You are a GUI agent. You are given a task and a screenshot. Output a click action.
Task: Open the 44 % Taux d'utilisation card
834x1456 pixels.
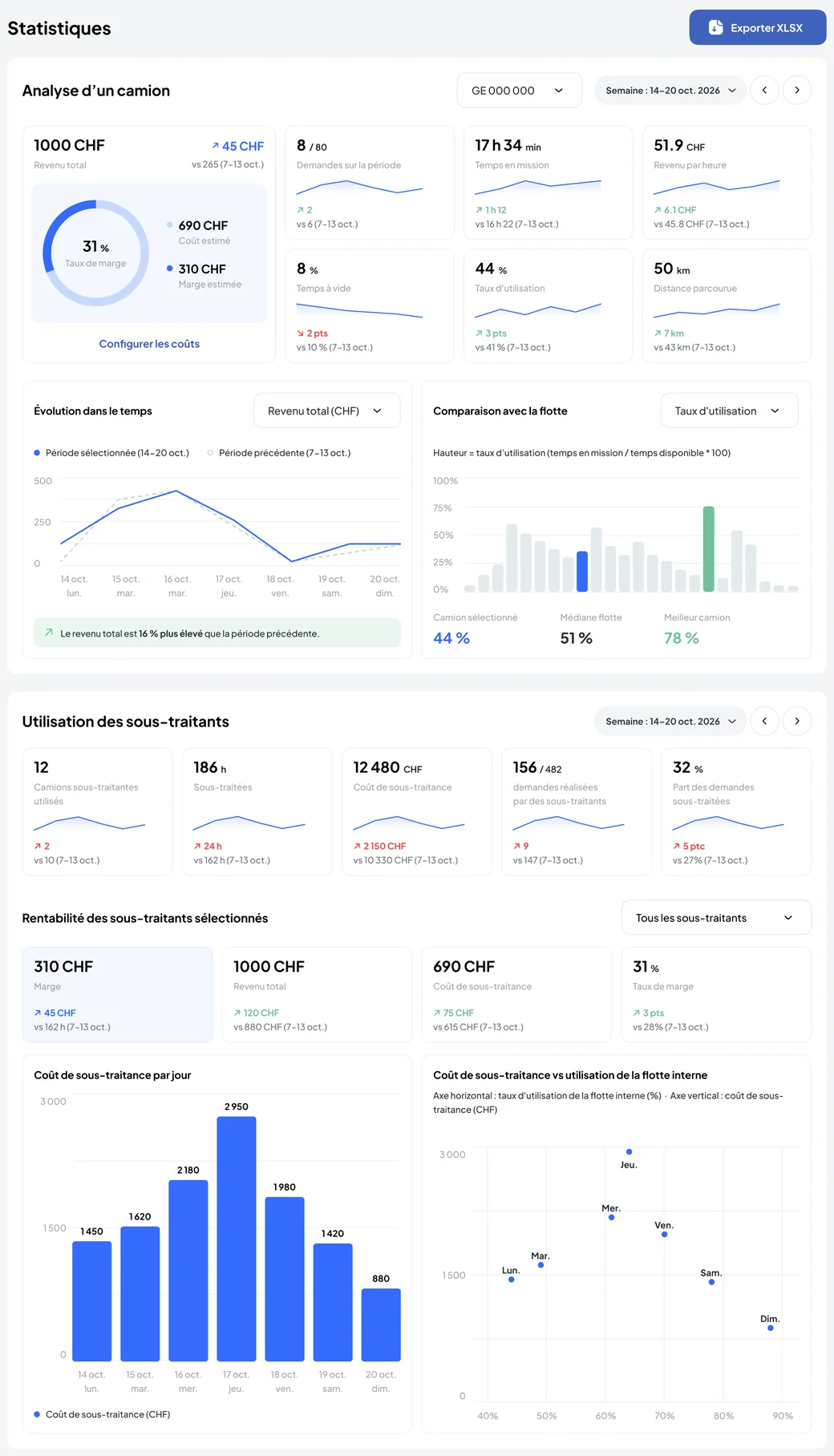pyautogui.click(x=549, y=306)
